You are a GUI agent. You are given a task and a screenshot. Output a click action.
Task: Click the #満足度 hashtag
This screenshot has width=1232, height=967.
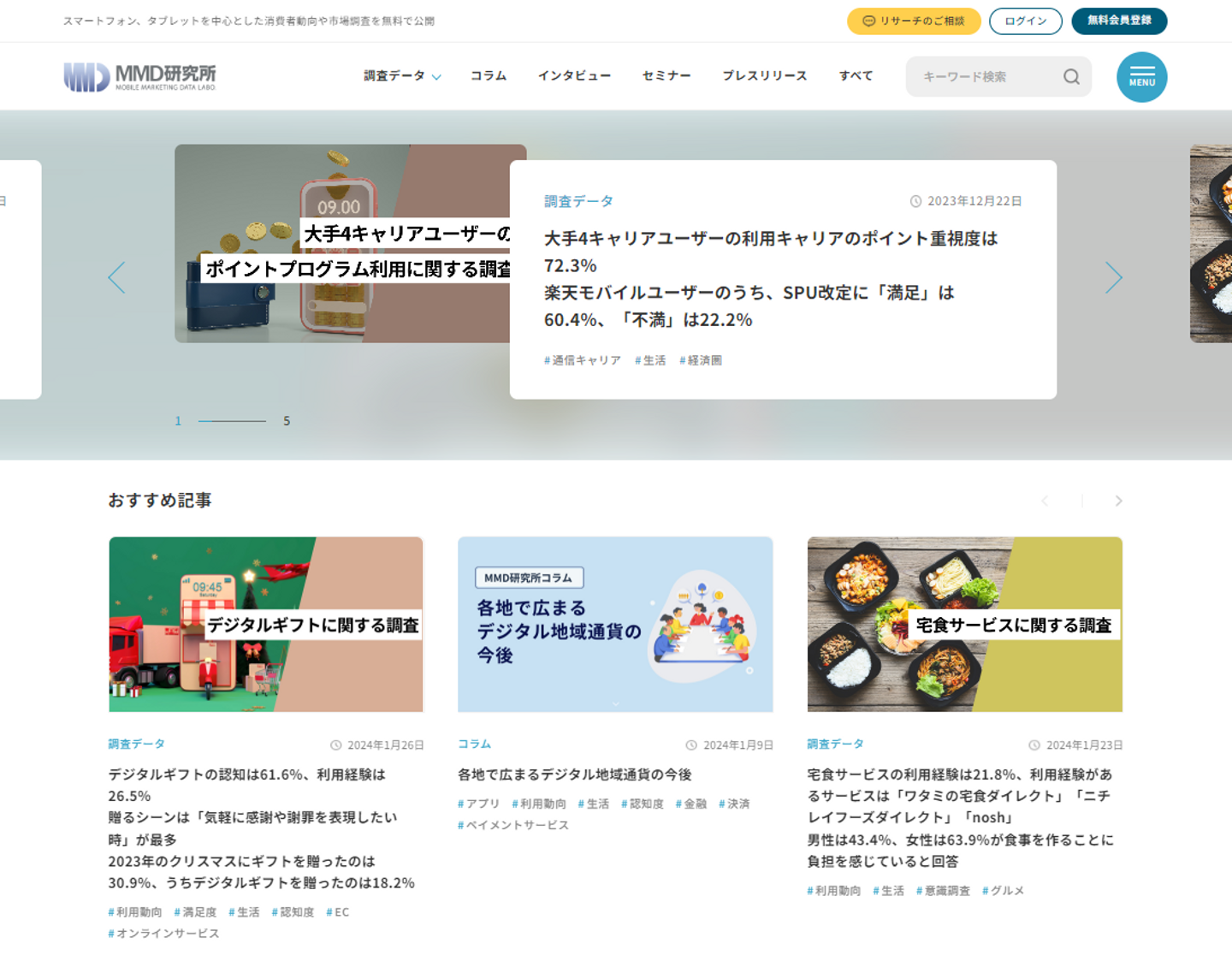(195, 912)
